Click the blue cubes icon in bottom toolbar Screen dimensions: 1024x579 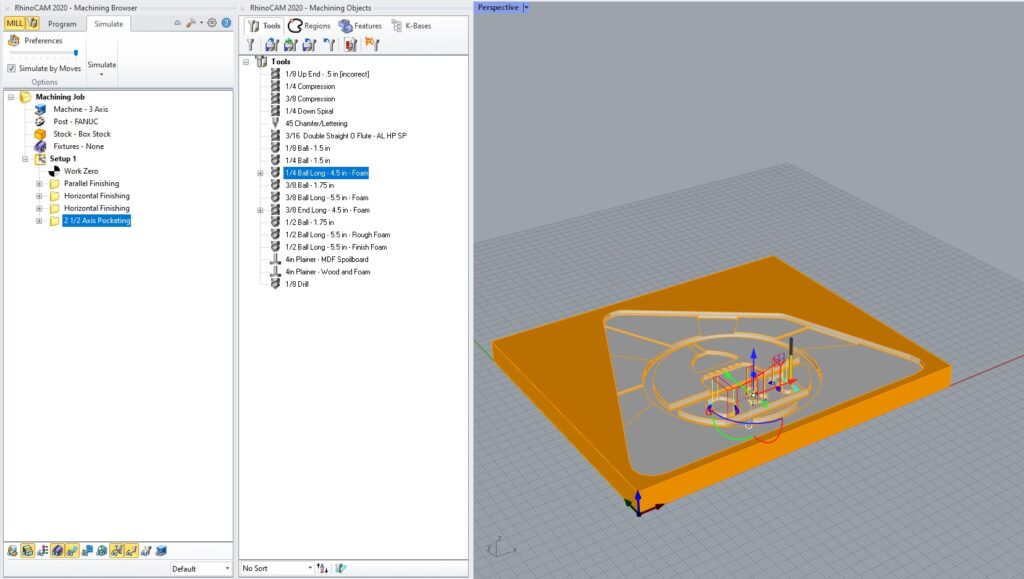(x=87, y=552)
